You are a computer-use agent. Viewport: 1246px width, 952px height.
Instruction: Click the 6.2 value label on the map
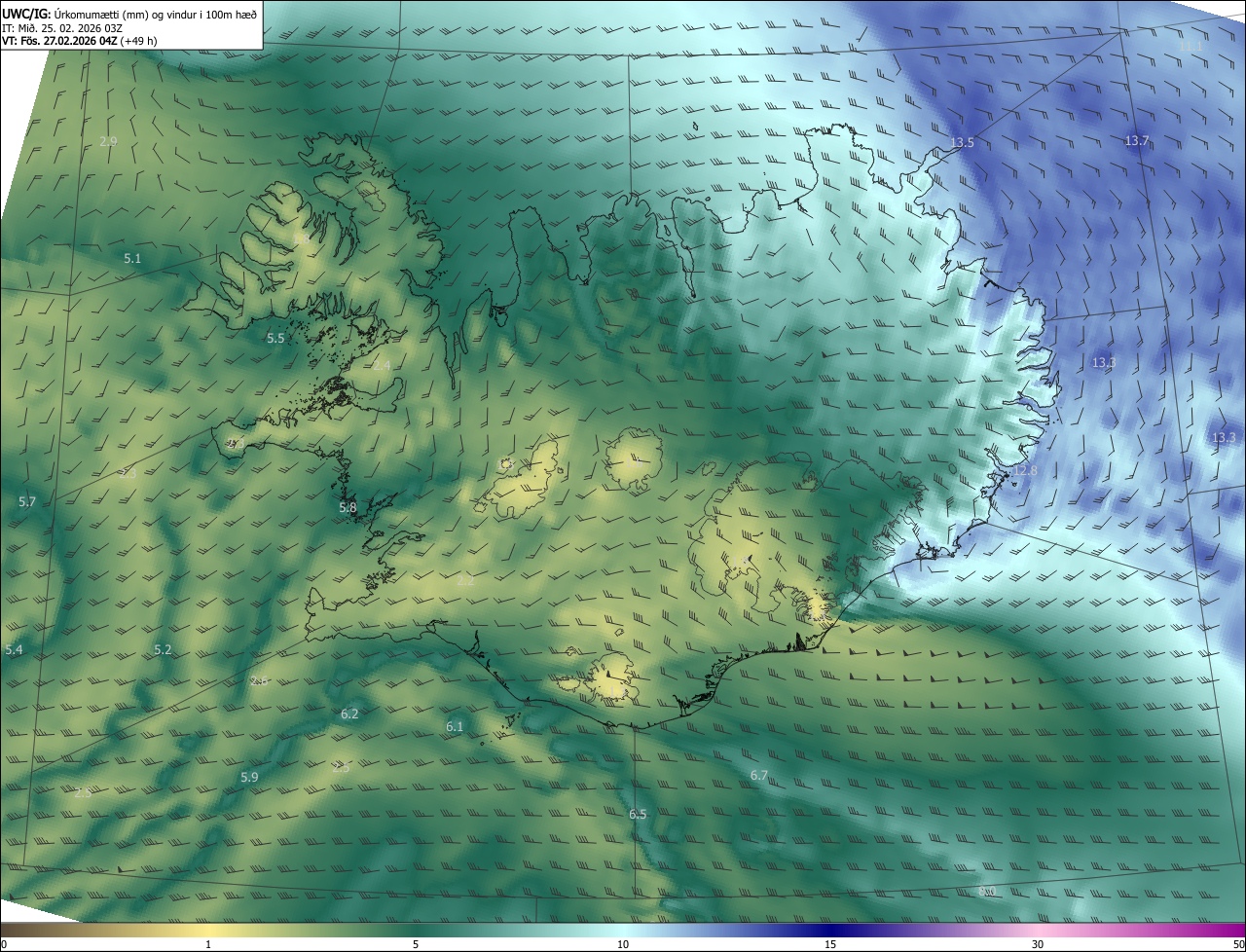(349, 714)
